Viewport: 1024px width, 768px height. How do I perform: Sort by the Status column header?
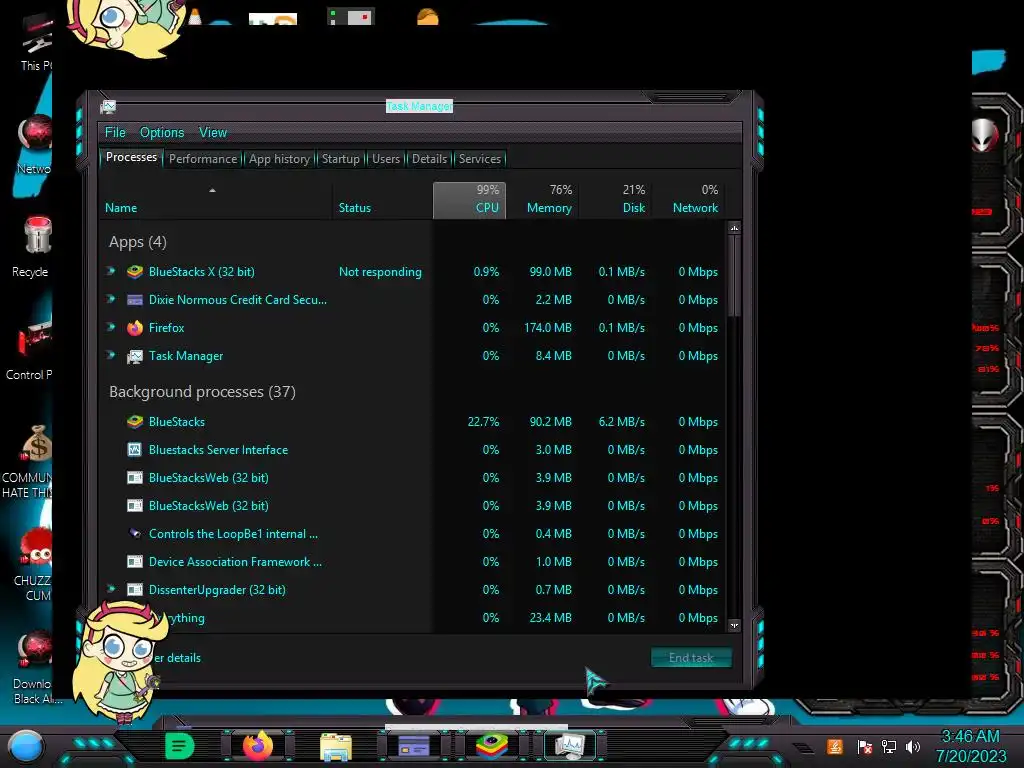(383, 200)
